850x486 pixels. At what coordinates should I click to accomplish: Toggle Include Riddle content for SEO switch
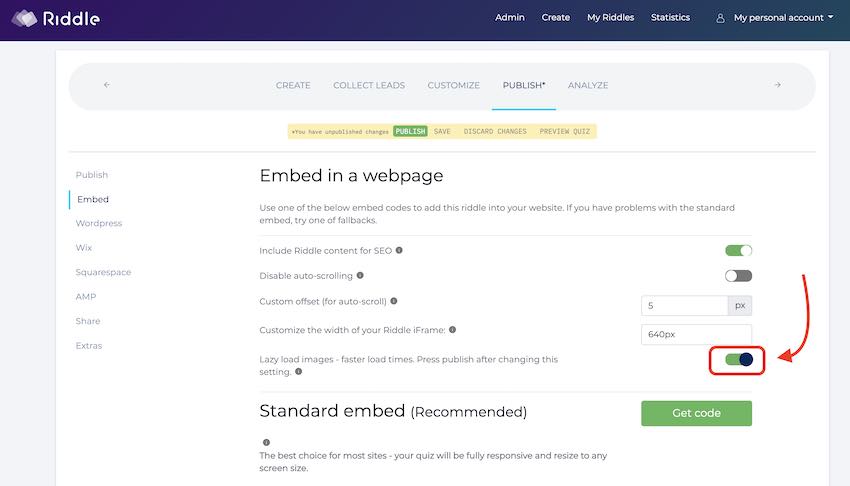[x=738, y=251]
